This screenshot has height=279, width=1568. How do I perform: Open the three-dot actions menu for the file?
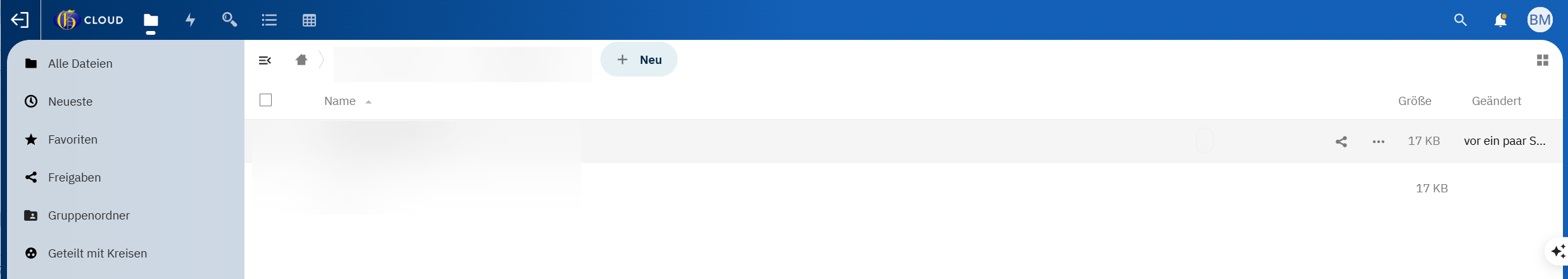click(1379, 141)
